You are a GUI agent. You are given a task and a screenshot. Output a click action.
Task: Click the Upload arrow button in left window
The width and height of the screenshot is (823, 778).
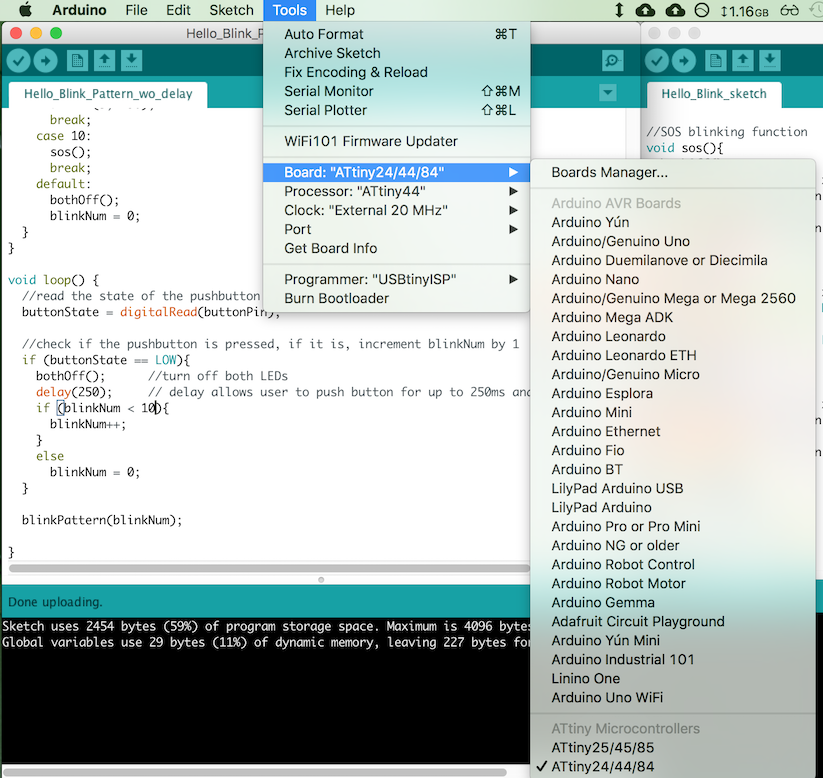click(x=46, y=61)
